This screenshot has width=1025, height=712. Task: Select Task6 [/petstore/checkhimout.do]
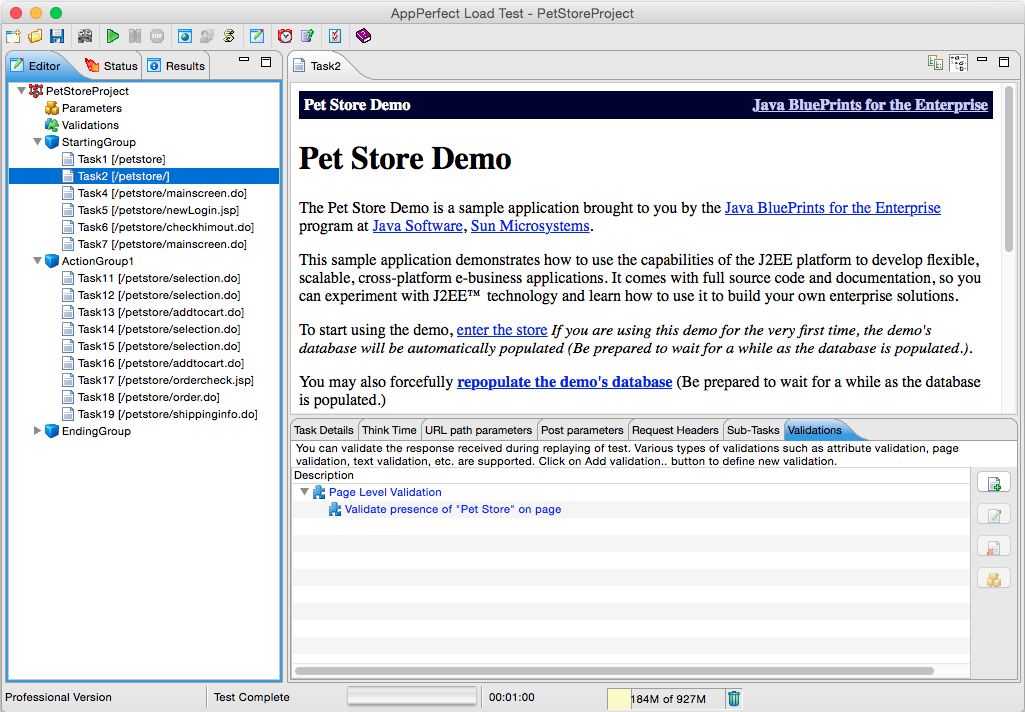[x=165, y=227]
